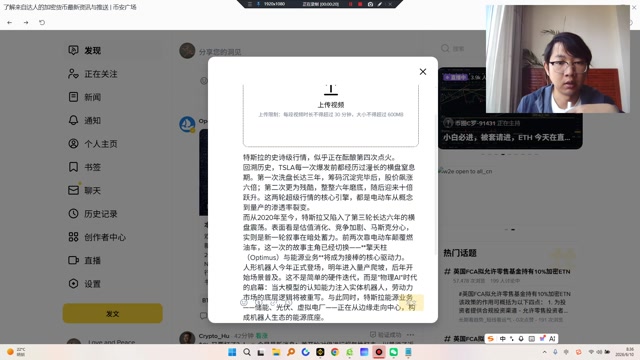This screenshot has width=640, height=360.
Task: Click the IME voice input microphone
Action: [521, 339]
